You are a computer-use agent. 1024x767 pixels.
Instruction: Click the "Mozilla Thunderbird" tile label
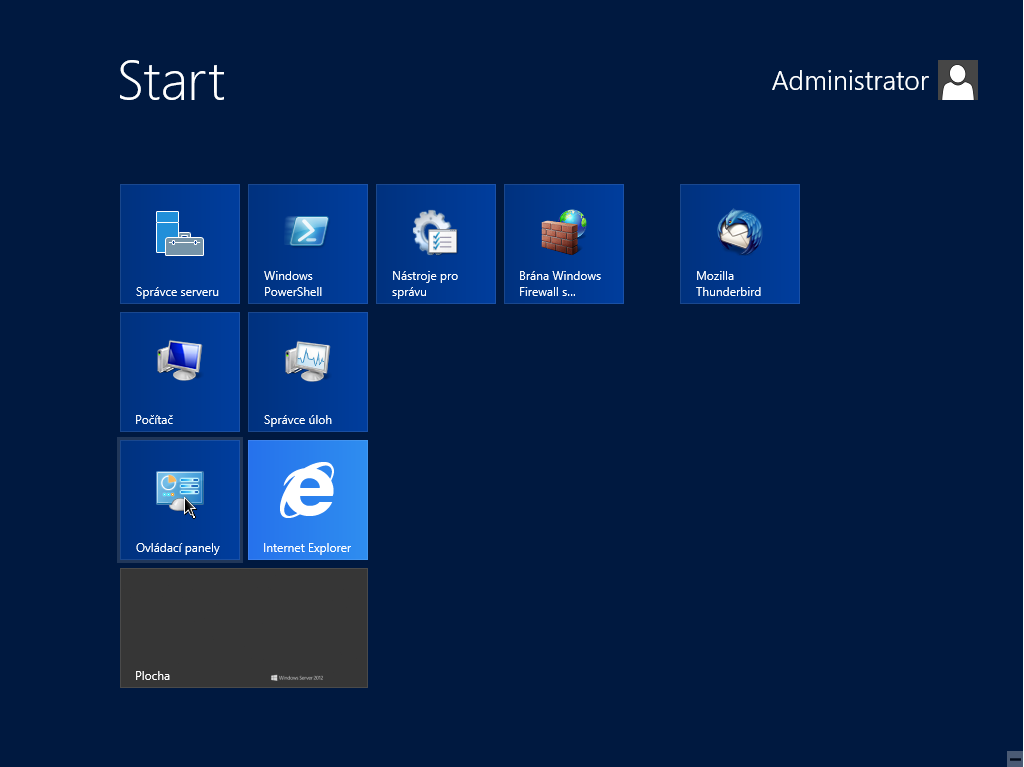coord(728,284)
